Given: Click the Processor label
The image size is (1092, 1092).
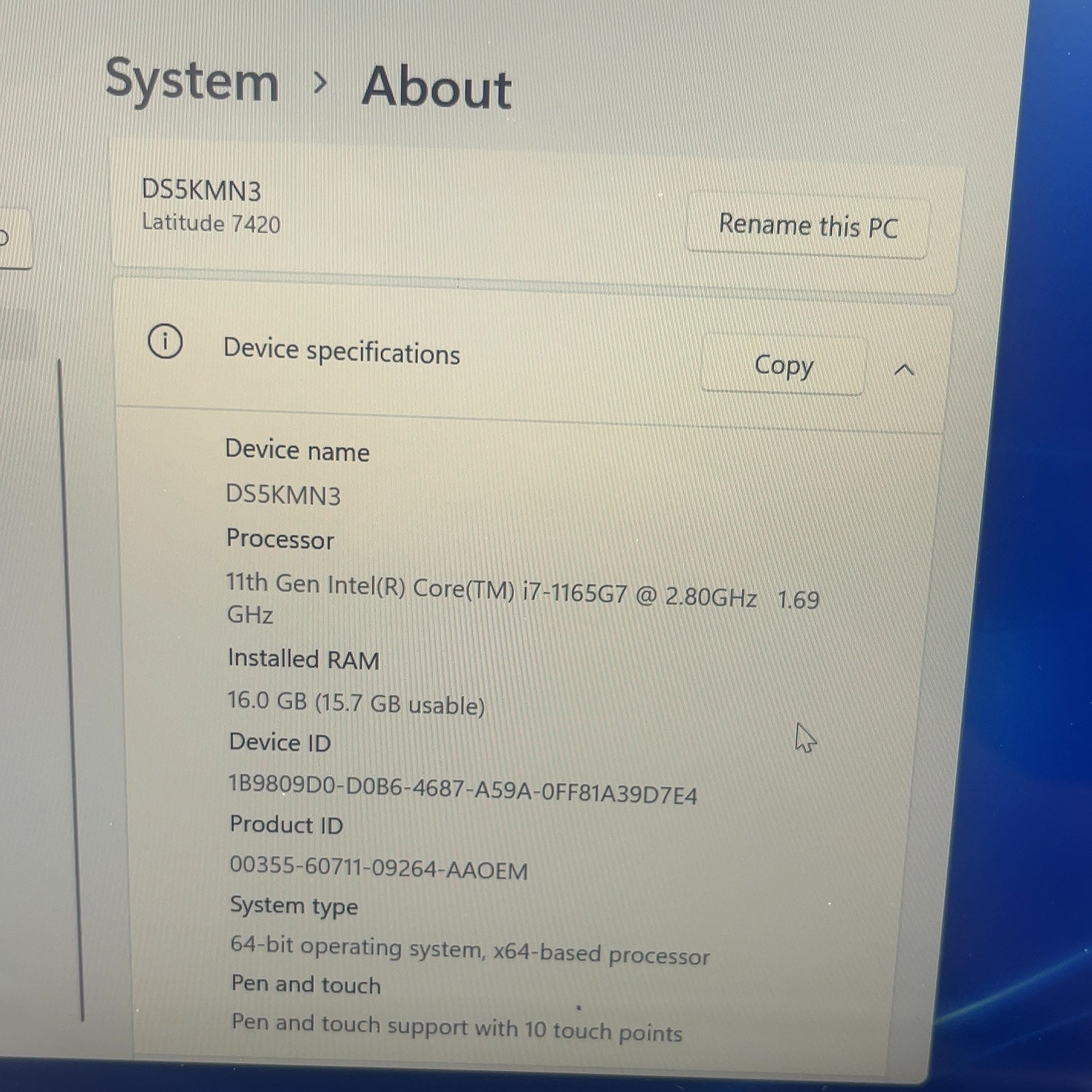Looking at the screenshot, I should tap(280, 539).
